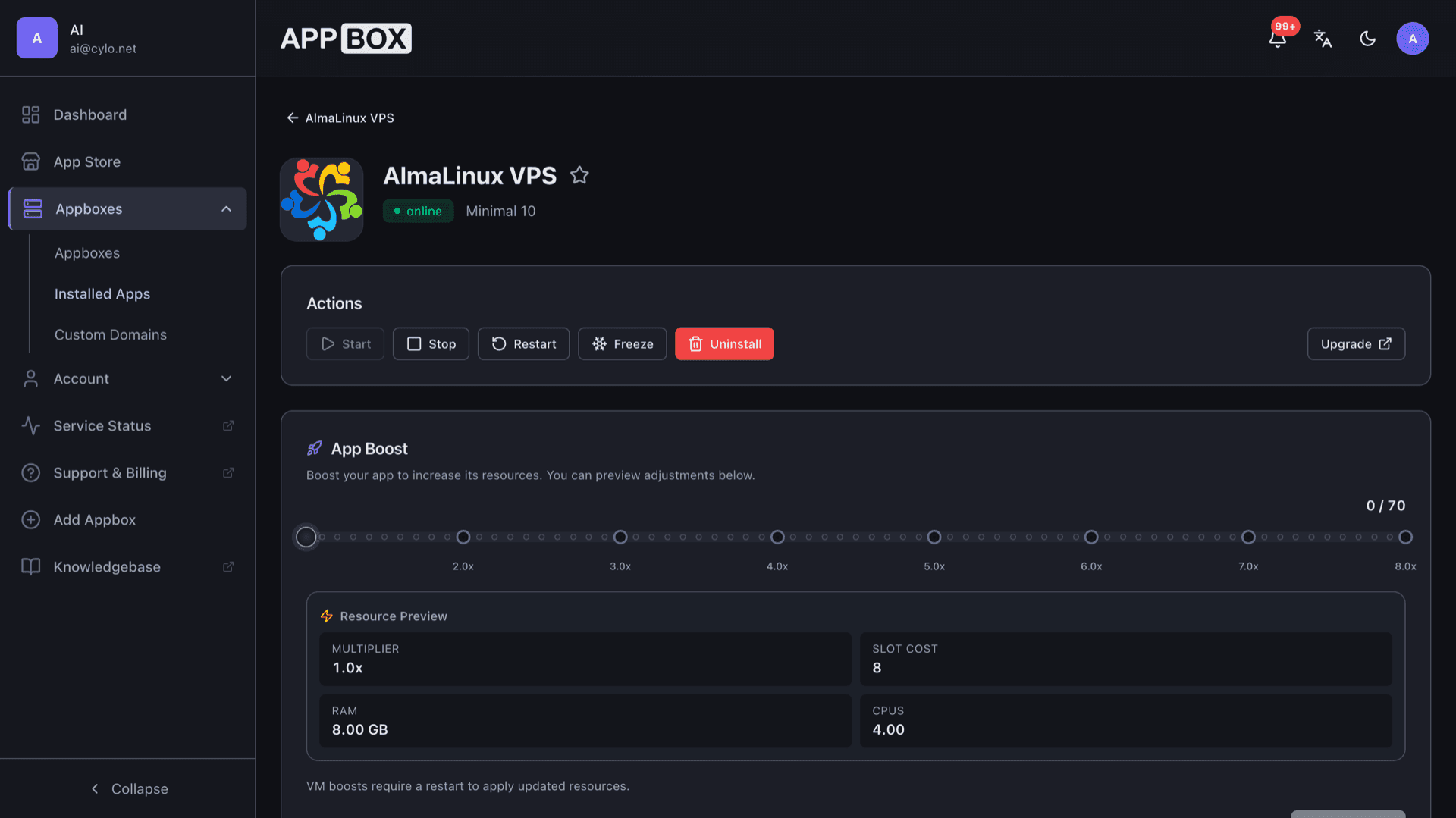The height and width of the screenshot is (818, 1456).
Task: Click Support & Billing external link icon
Action: tap(227, 472)
